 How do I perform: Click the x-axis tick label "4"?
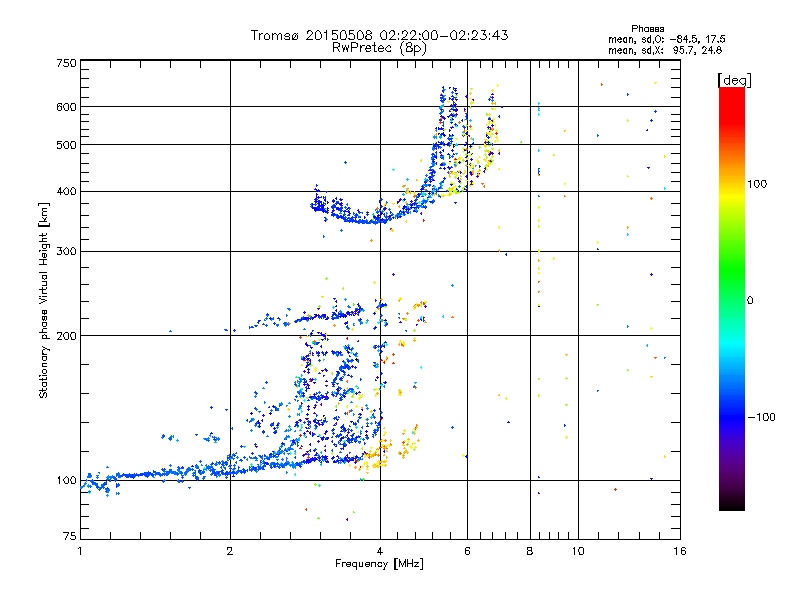(380, 551)
